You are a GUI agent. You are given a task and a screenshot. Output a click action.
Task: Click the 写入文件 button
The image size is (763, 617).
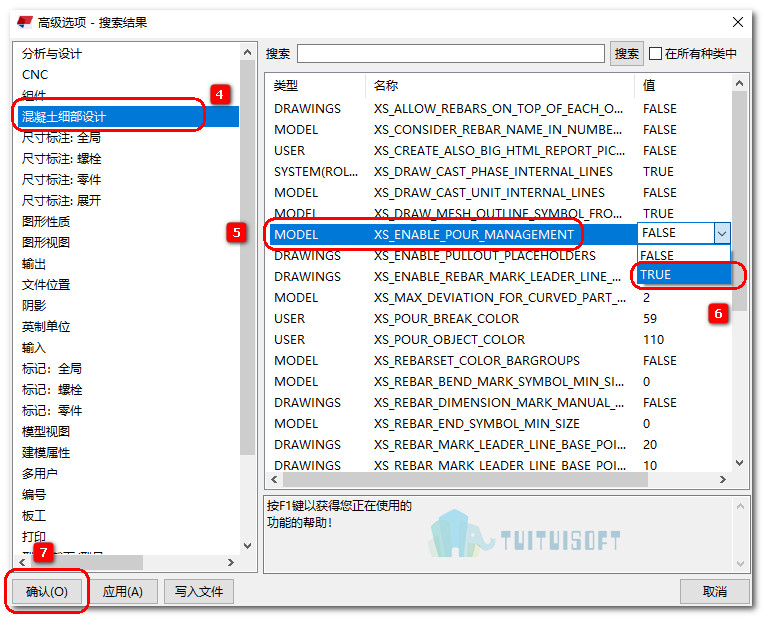[199, 592]
